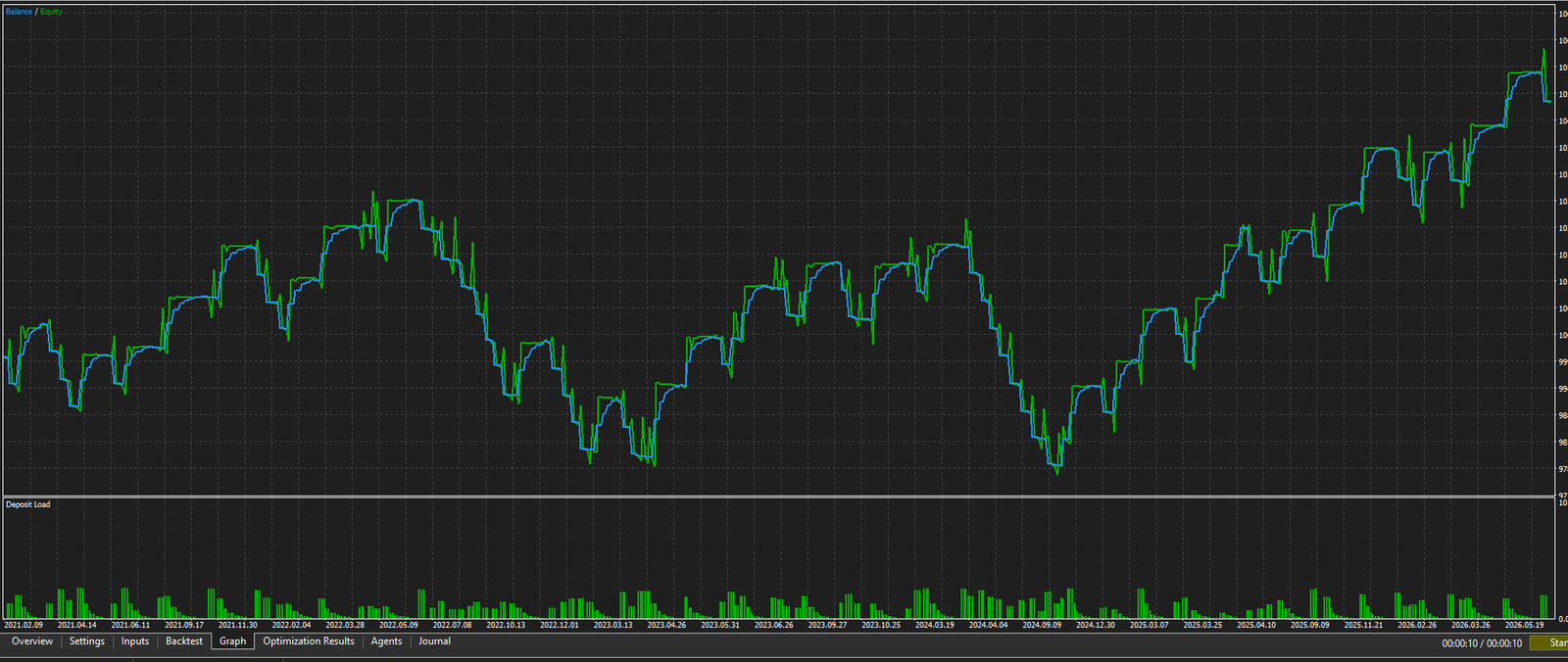Click the 2021.02.09 date label
The height and width of the screenshot is (662, 1568).
coord(24,625)
